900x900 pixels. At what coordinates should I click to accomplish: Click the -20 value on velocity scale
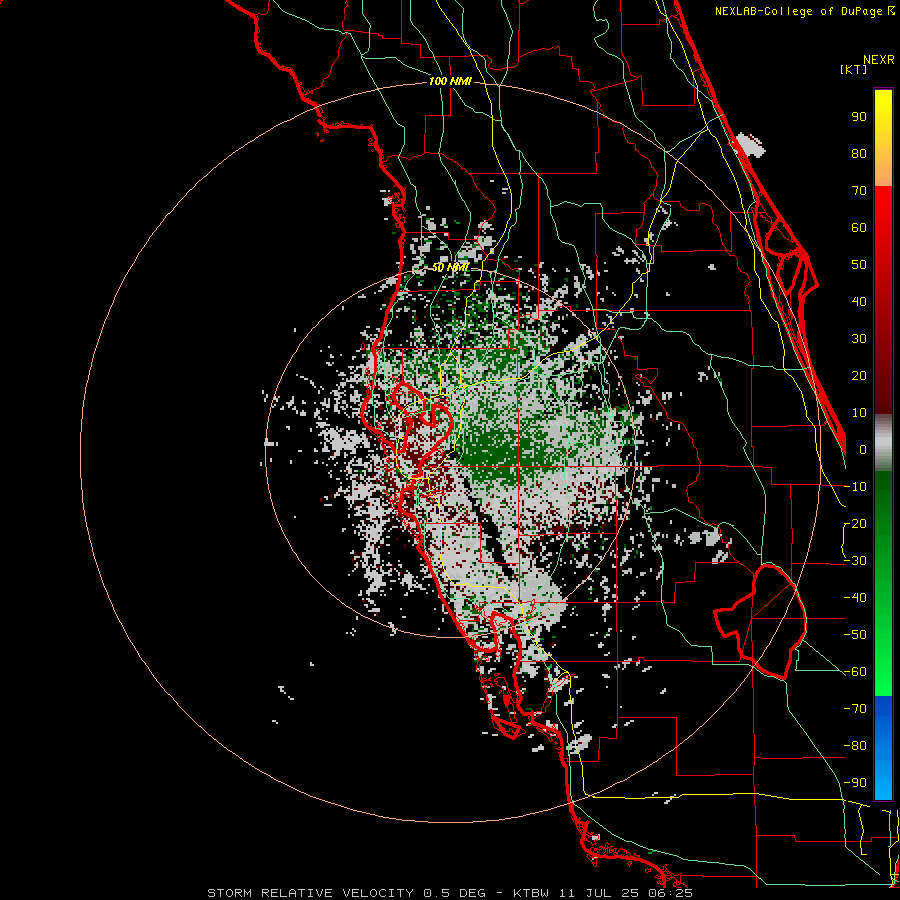point(855,523)
